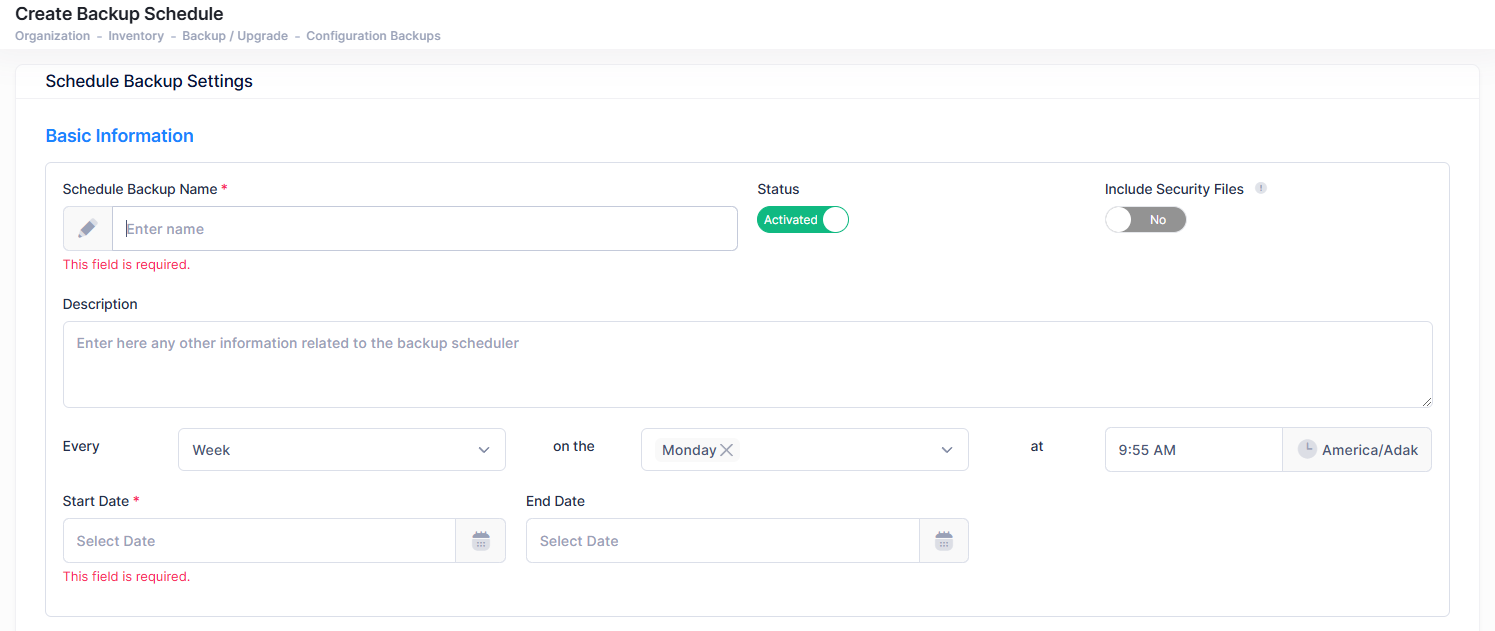1495x631 pixels.
Task: Click the End Date Select Date field
Action: 722,541
